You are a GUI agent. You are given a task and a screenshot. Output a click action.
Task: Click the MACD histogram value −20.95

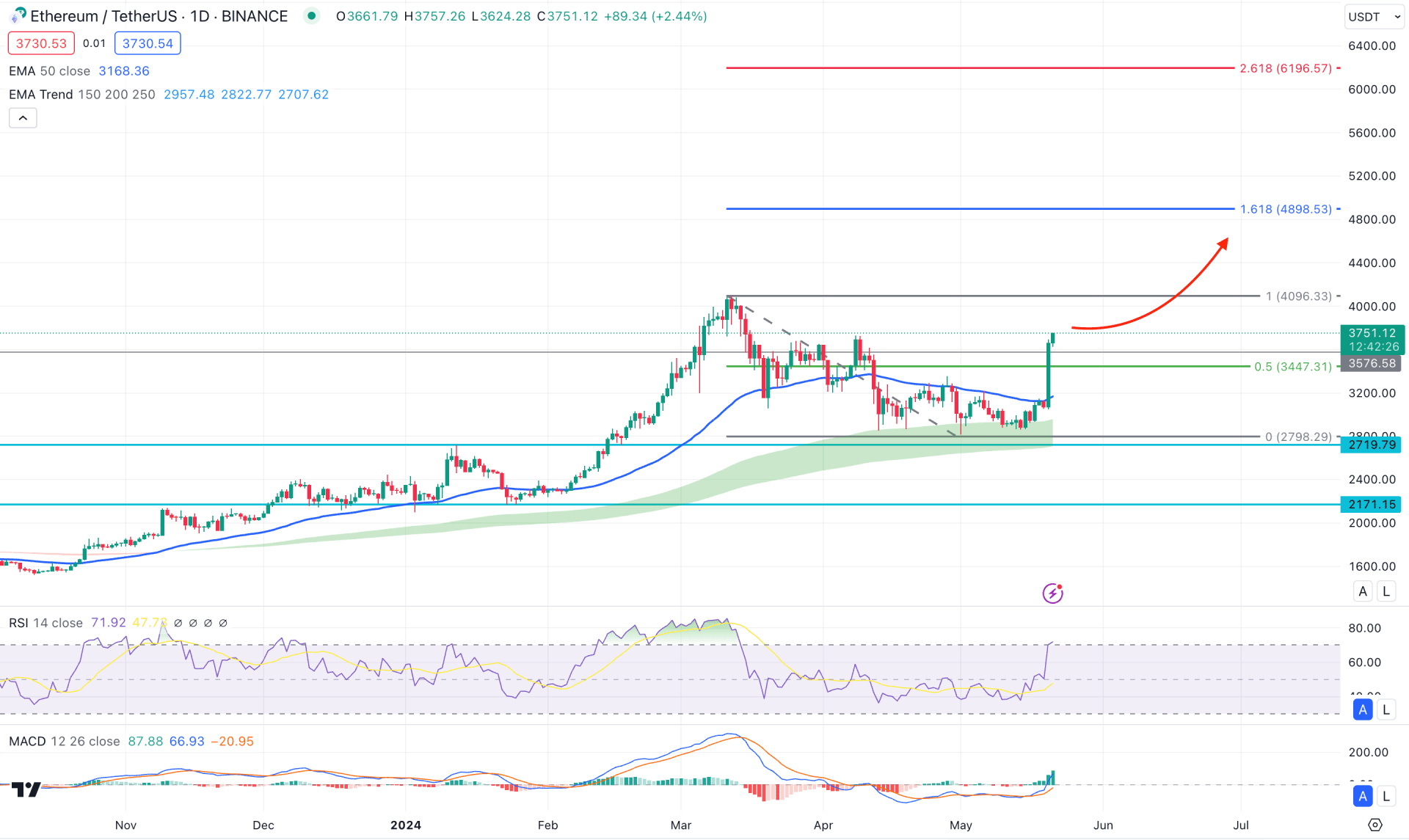232,742
